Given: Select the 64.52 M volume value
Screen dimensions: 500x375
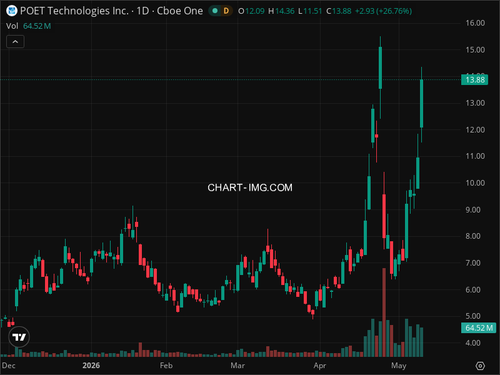Looking at the screenshot, I should tap(37, 26).
